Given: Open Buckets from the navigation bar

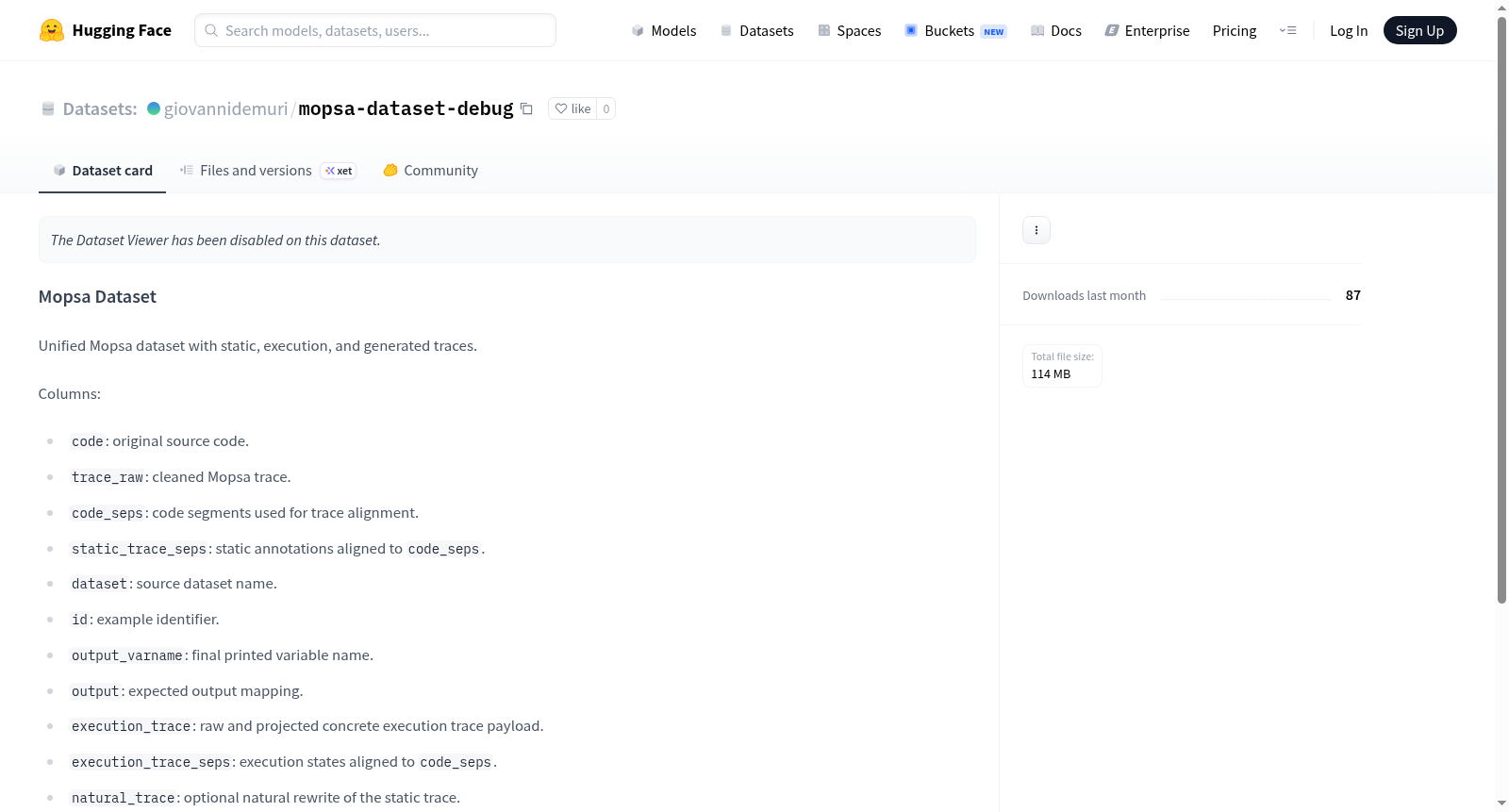Looking at the screenshot, I should point(955,30).
